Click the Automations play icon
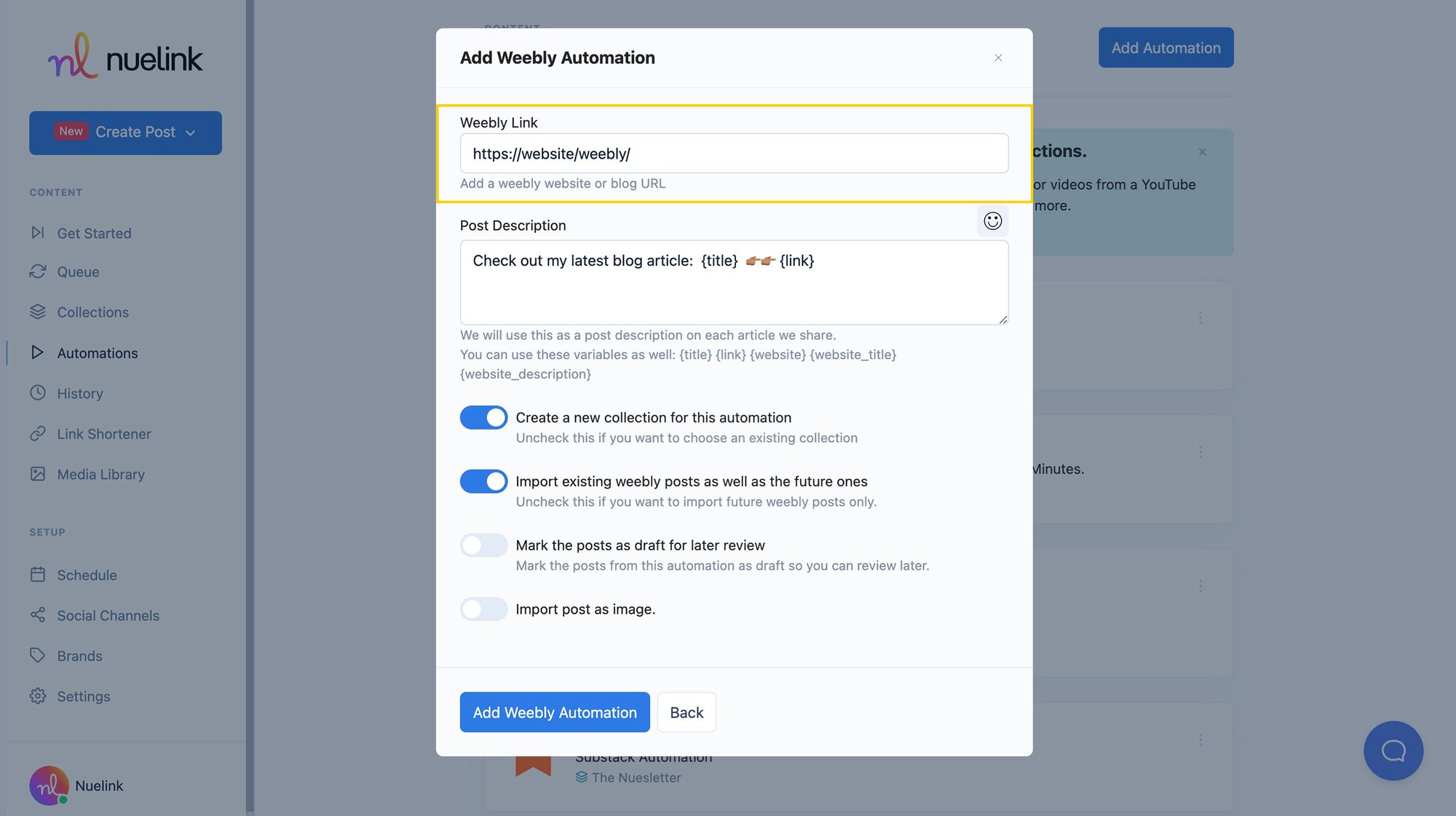Image resolution: width=1456 pixels, height=816 pixels. click(x=37, y=353)
